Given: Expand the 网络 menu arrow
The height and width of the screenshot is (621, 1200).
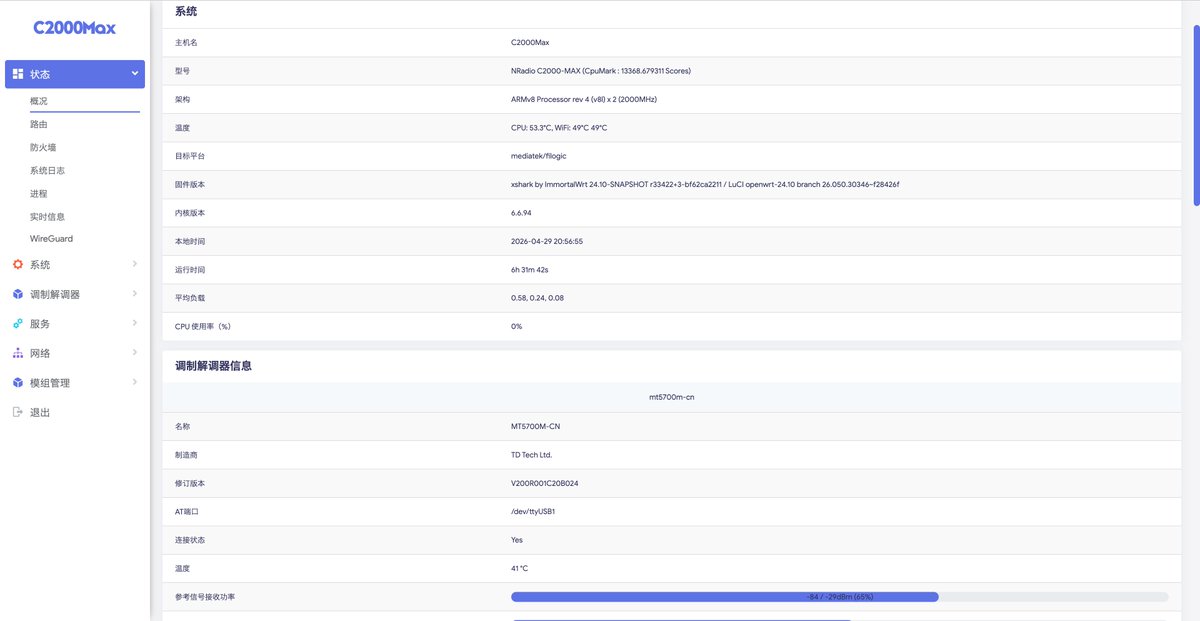Looking at the screenshot, I should coord(135,353).
